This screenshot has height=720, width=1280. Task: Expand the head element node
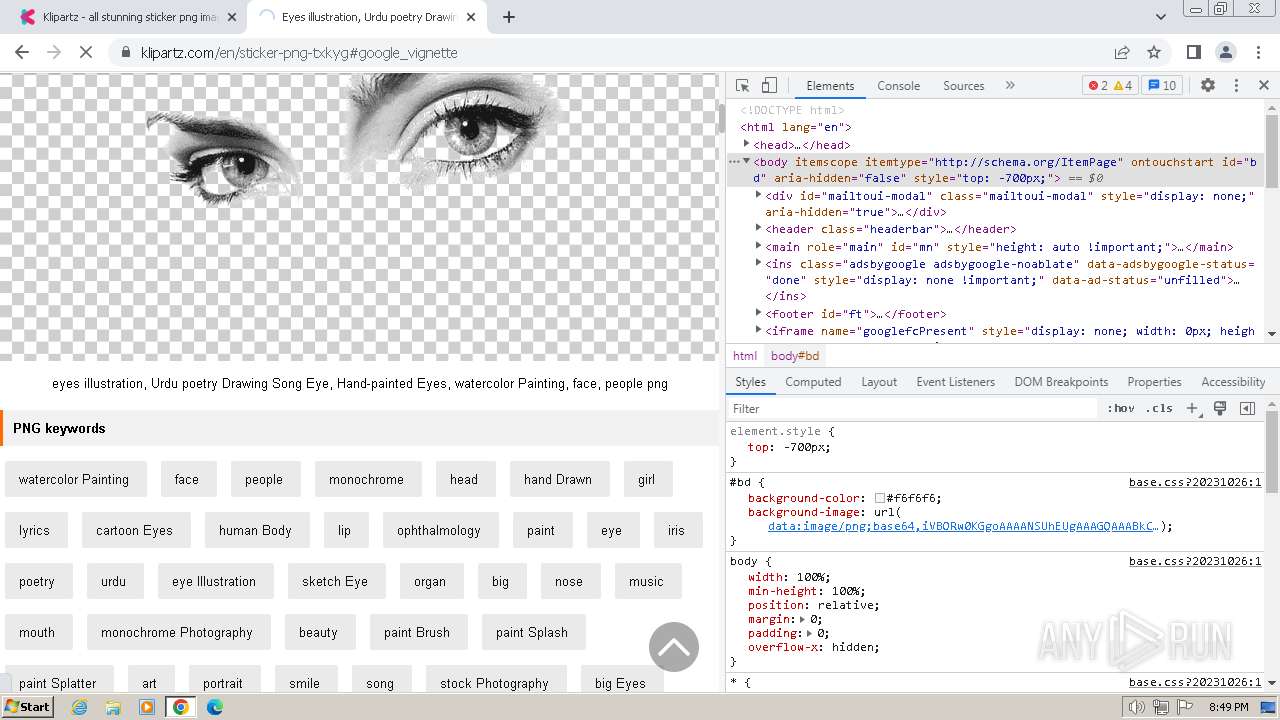746,144
